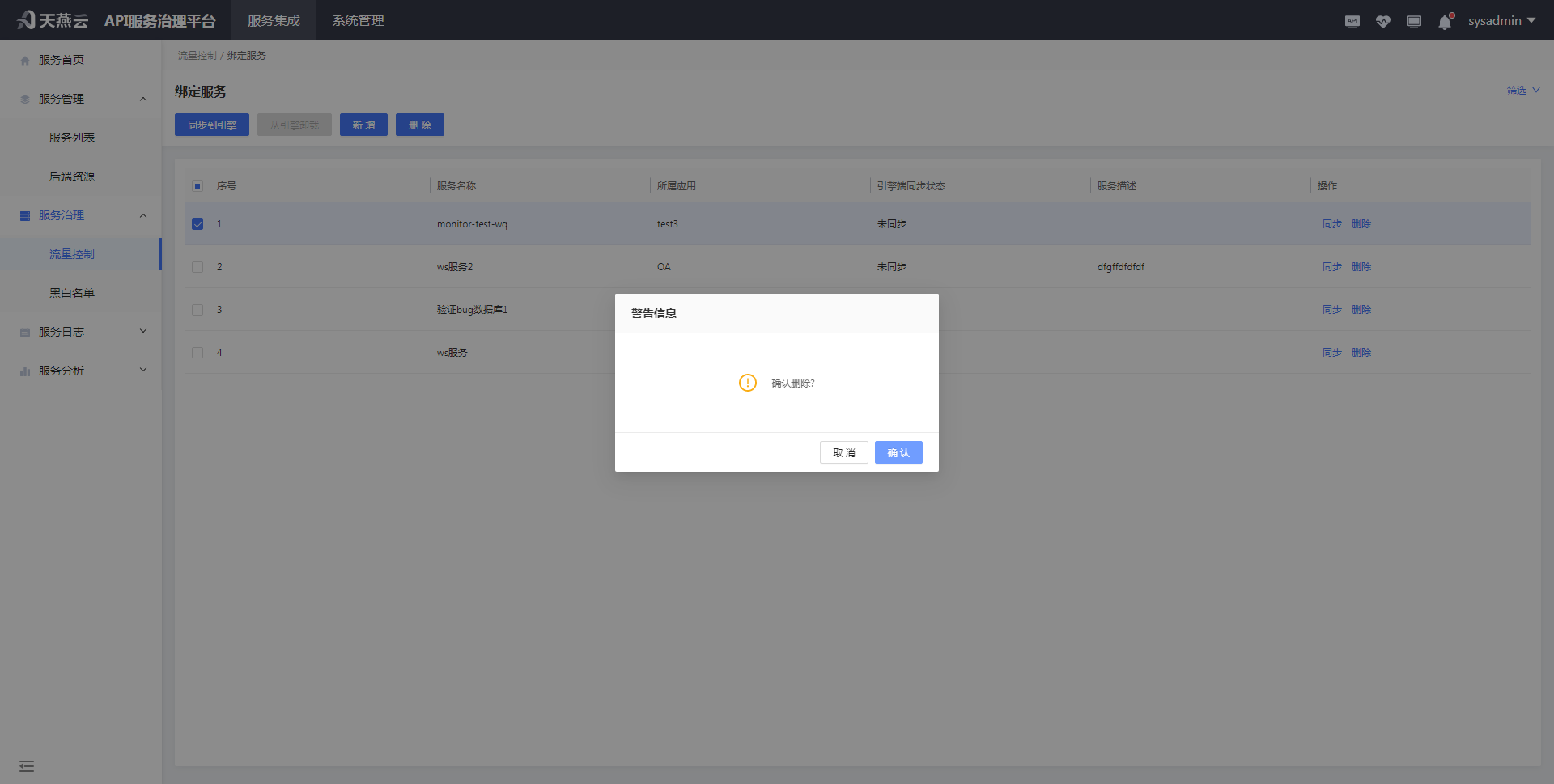Screen dimensions: 1554x784
Task: Click the API monitor icon in header
Action: [x=1352, y=22]
